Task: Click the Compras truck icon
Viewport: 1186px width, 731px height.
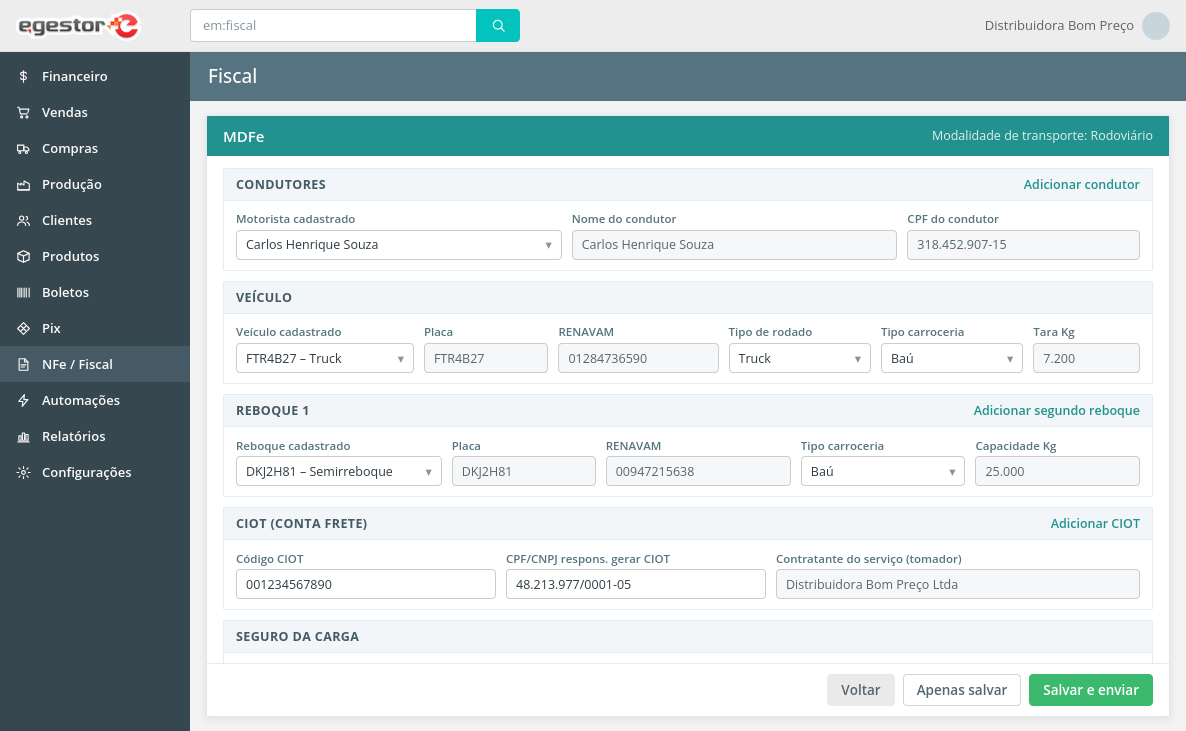Action: pyautogui.click(x=23, y=148)
